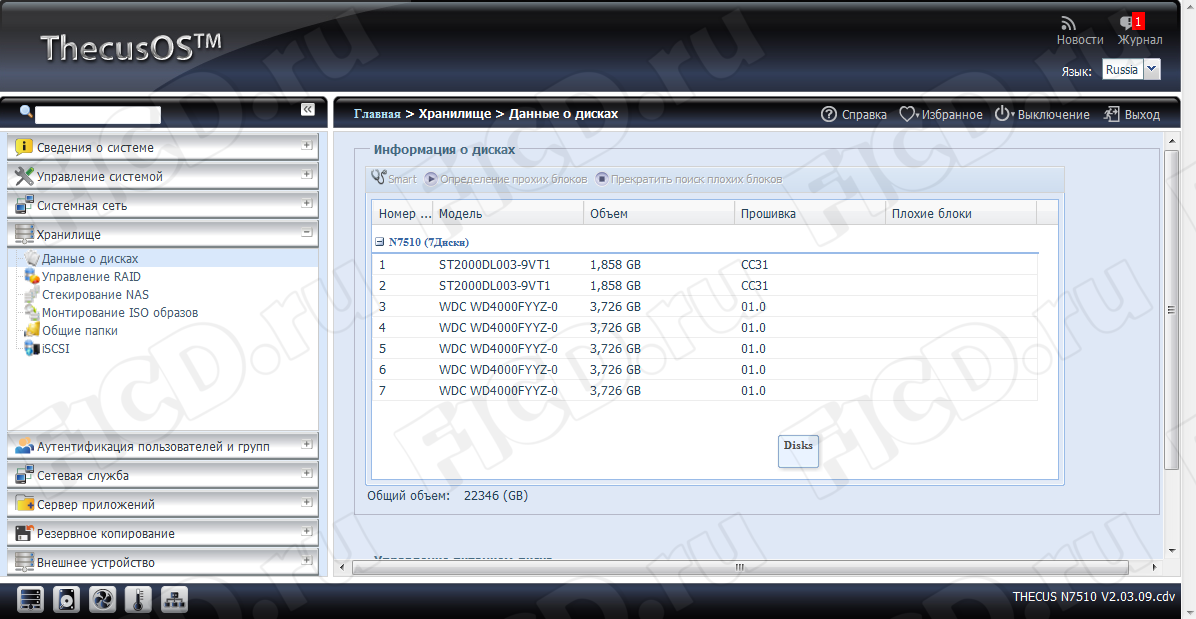
Task: Click the Резервное копирование backup icon
Action: (x=24, y=533)
